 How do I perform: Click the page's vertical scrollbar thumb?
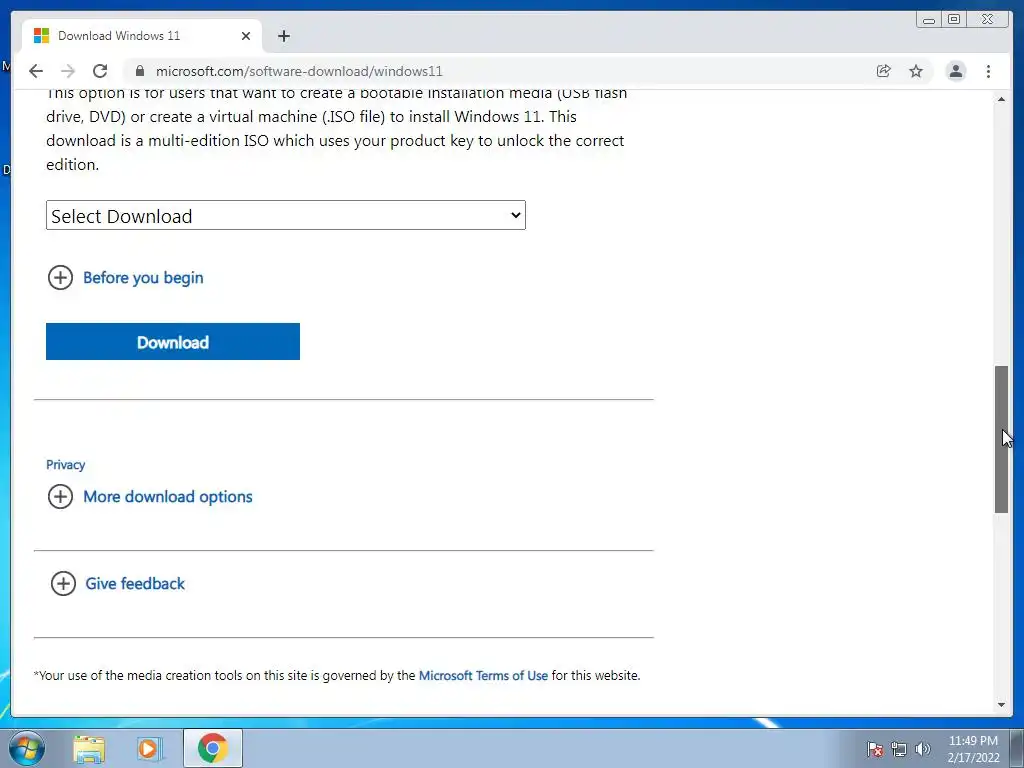(1001, 439)
